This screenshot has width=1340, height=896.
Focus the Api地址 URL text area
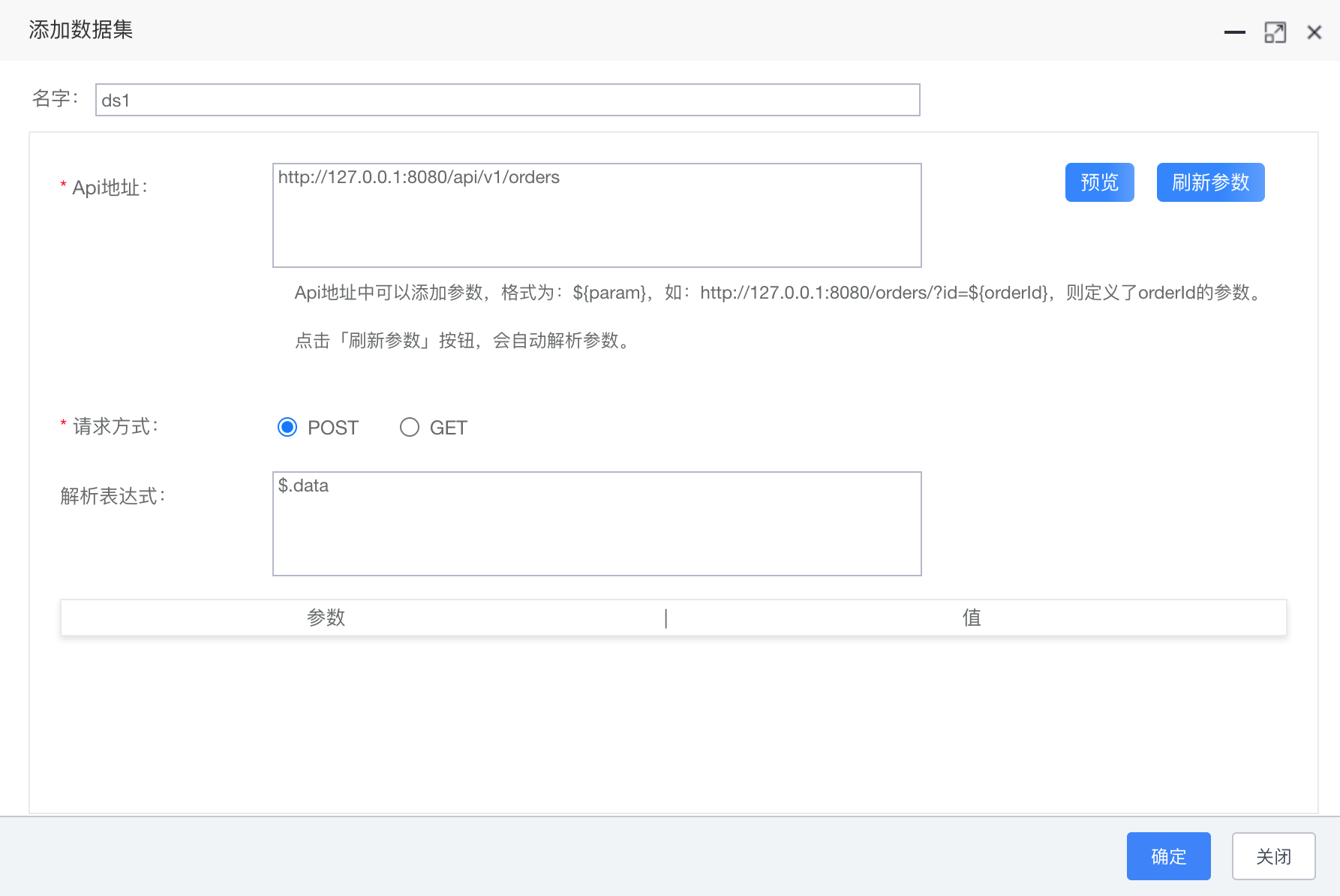coord(596,215)
